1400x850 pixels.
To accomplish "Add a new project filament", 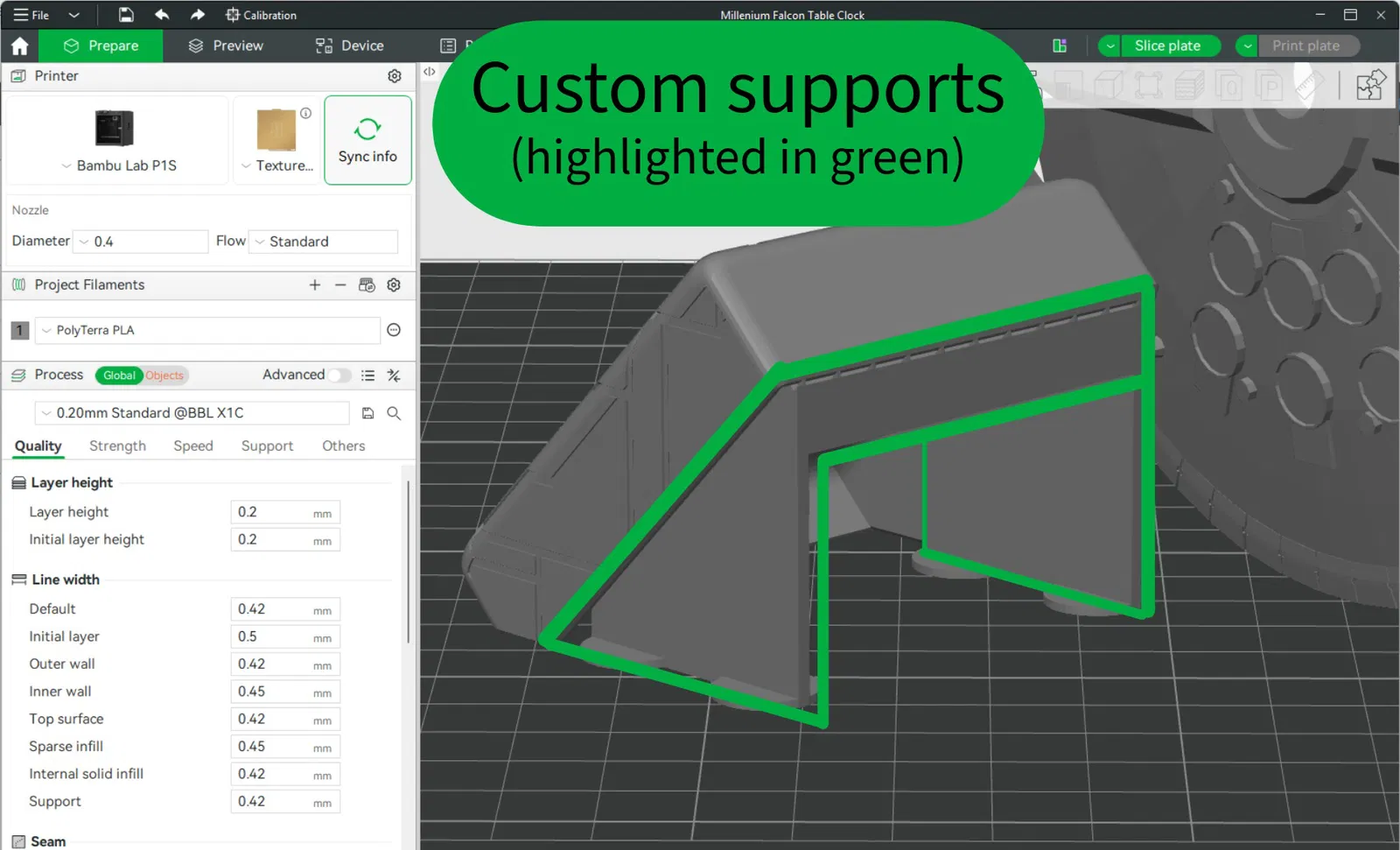I will click(x=315, y=285).
